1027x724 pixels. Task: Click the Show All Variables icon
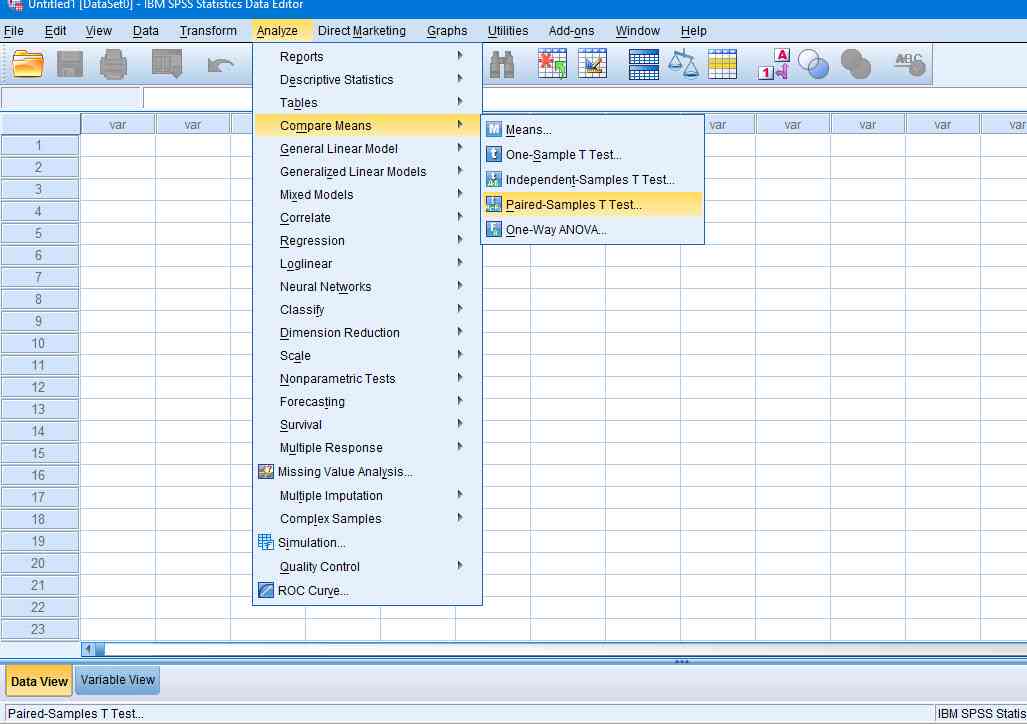[x=855, y=64]
